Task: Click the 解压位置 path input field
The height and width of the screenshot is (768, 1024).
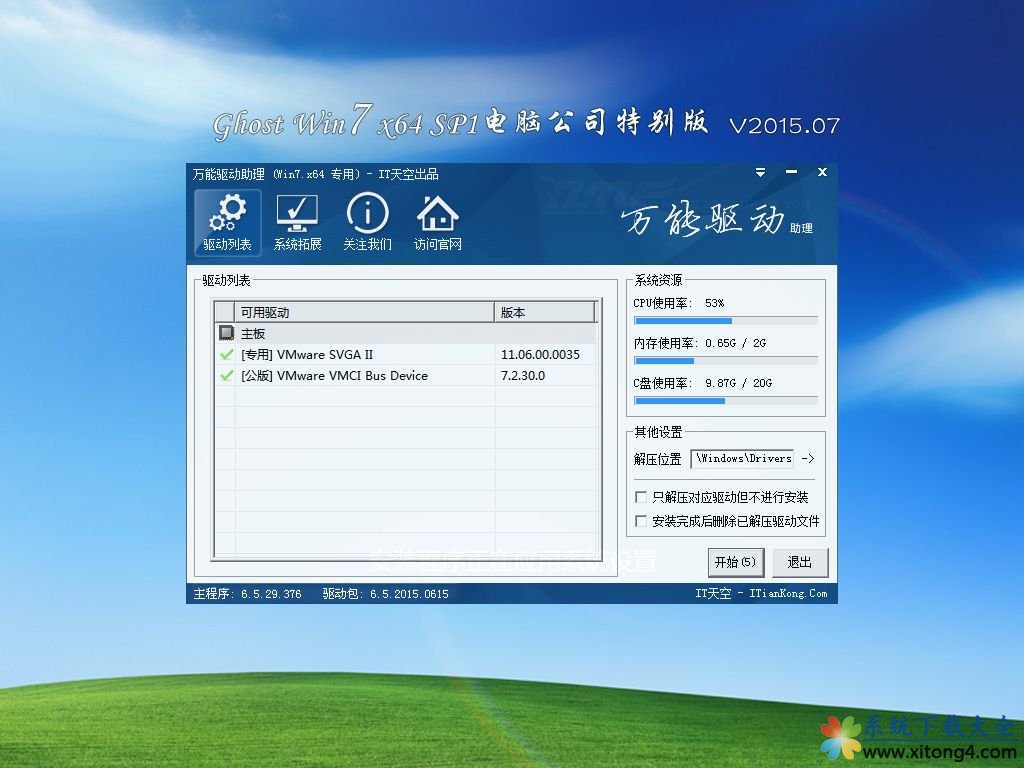Action: click(x=743, y=458)
